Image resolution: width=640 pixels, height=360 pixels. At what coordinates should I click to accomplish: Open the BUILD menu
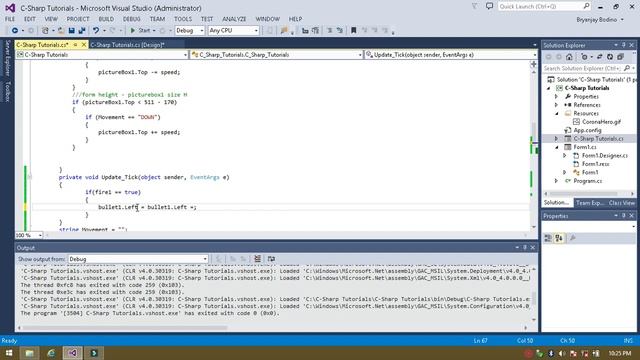pyautogui.click(x=106, y=19)
